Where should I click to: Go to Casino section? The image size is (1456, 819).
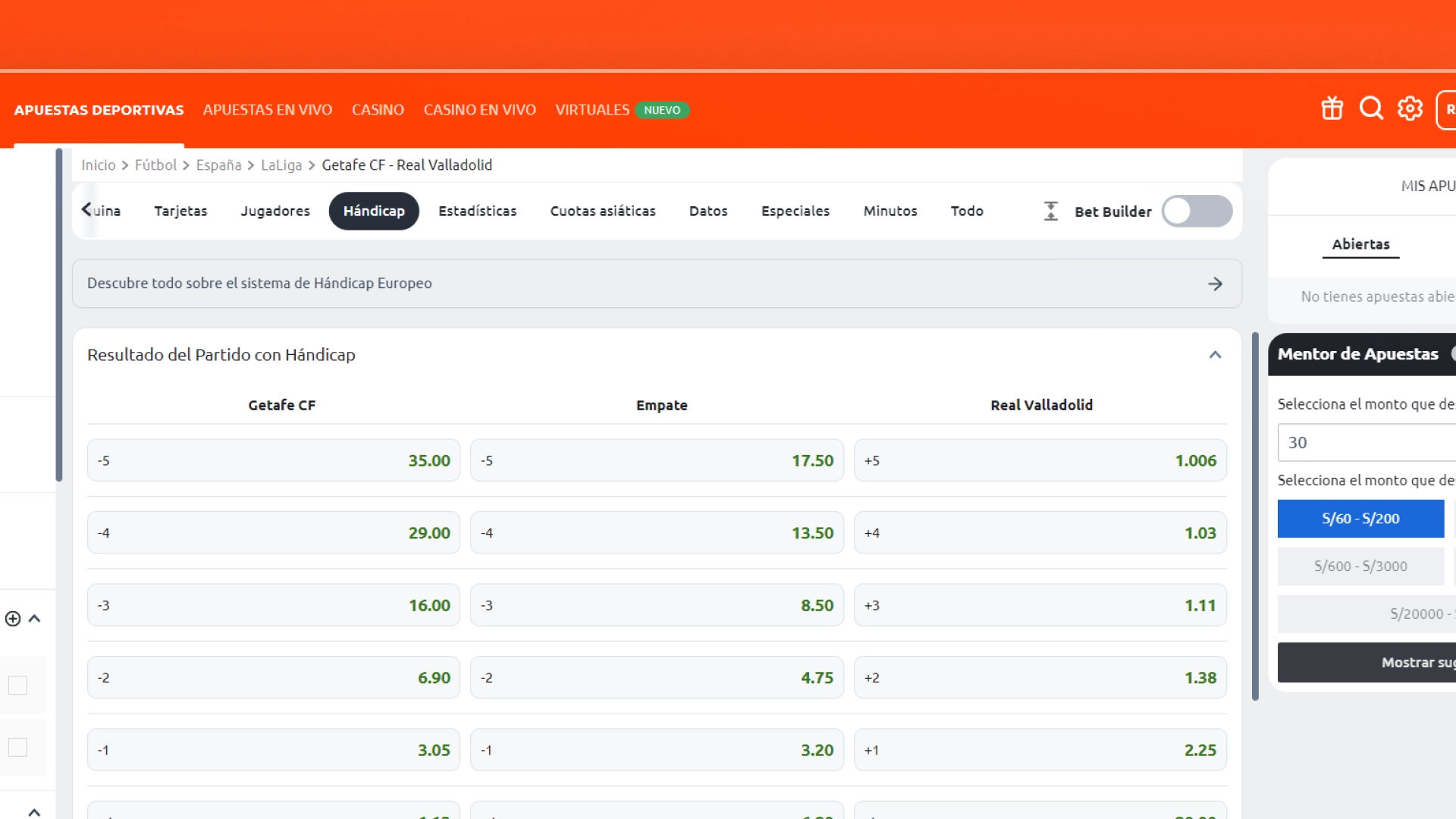point(378,110)
